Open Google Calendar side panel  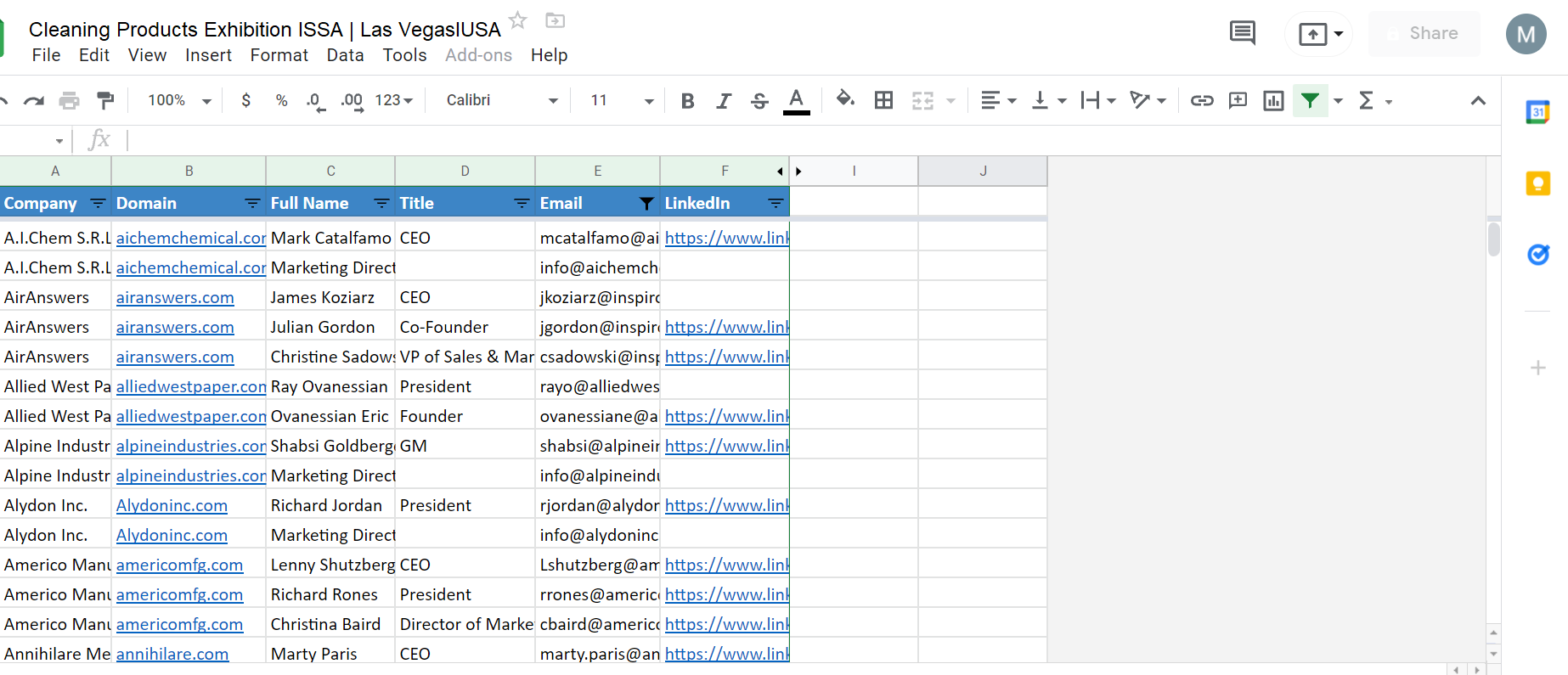tap(1538, 112)
